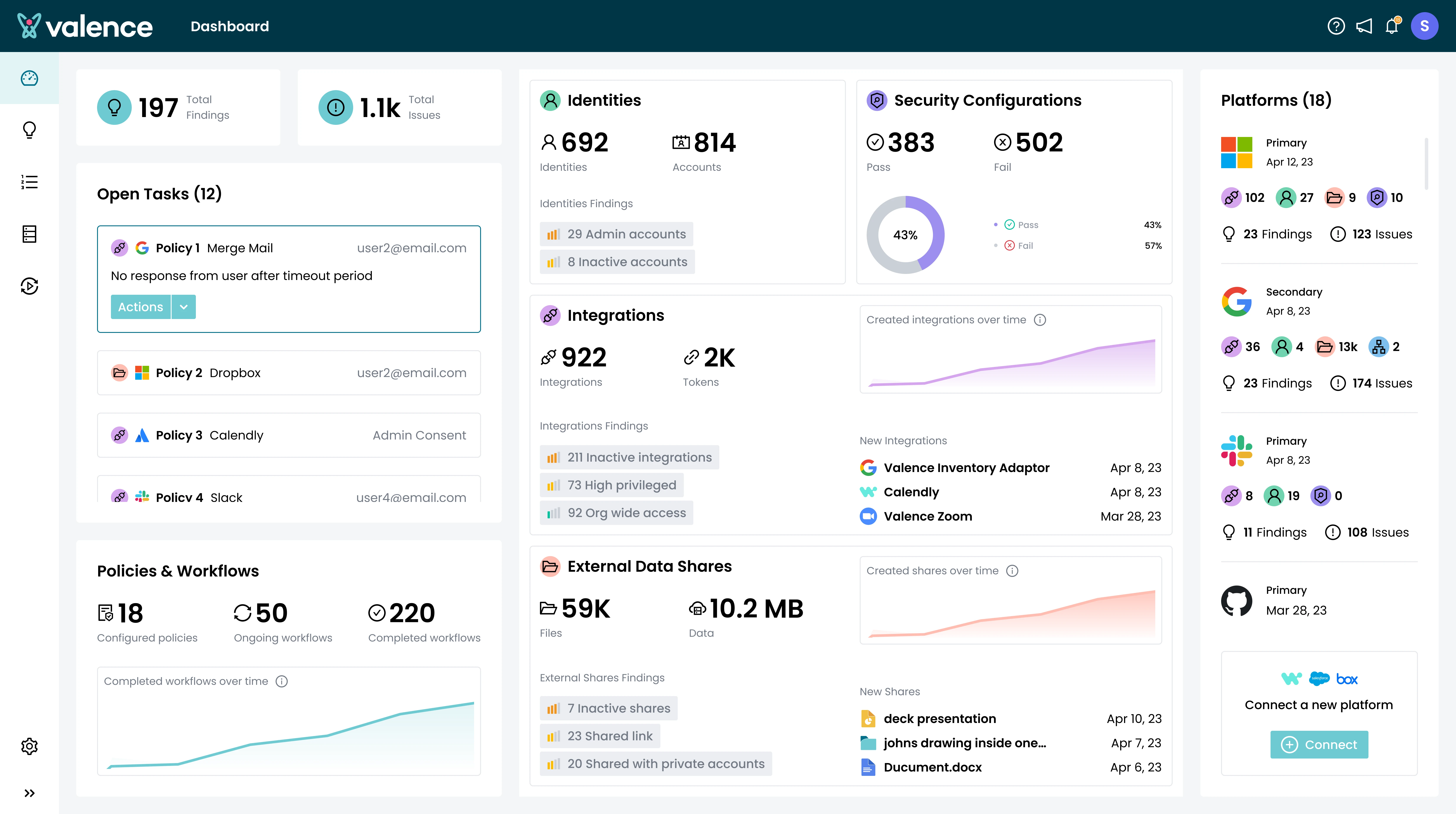Click the info icon beside Created integrations over time
The image size is (1456, 814).
click(1040, 320)
